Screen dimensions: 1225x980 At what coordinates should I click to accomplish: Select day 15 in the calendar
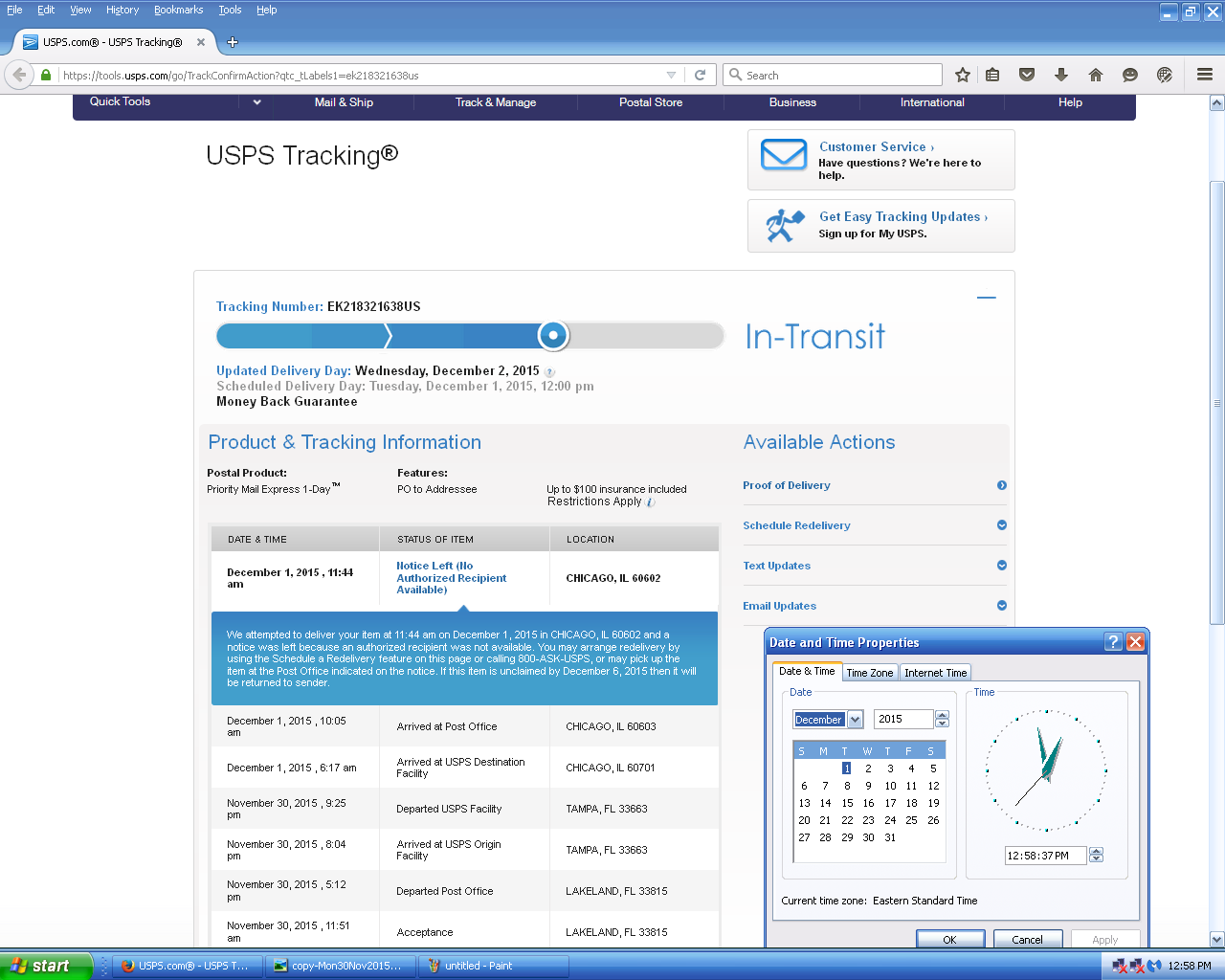[x=847, y=803]
